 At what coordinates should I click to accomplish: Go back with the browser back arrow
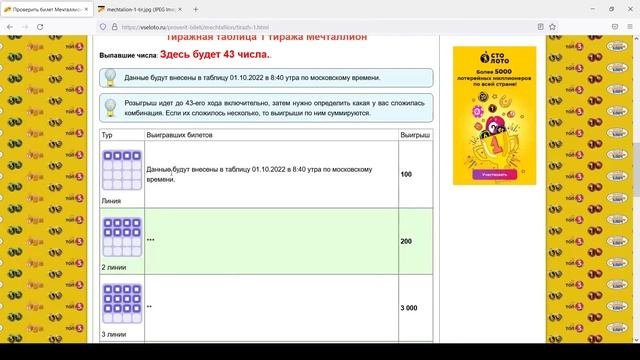coord(10,27)
